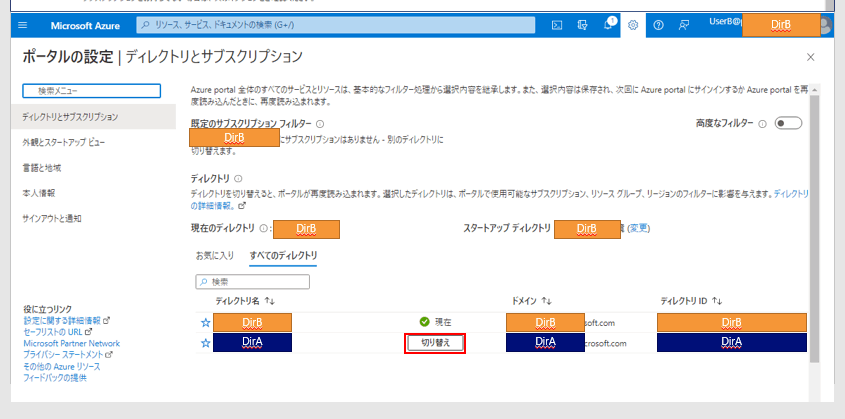
Task: Click the 現在 status on DirB row
Action: click(435, 322)
